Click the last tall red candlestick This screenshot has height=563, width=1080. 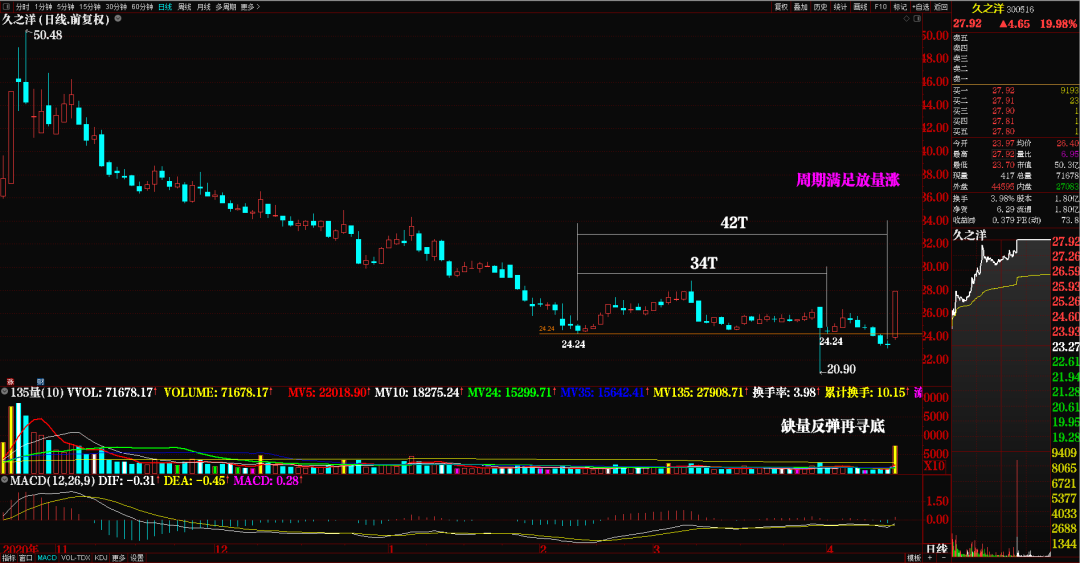click(895, 314)
